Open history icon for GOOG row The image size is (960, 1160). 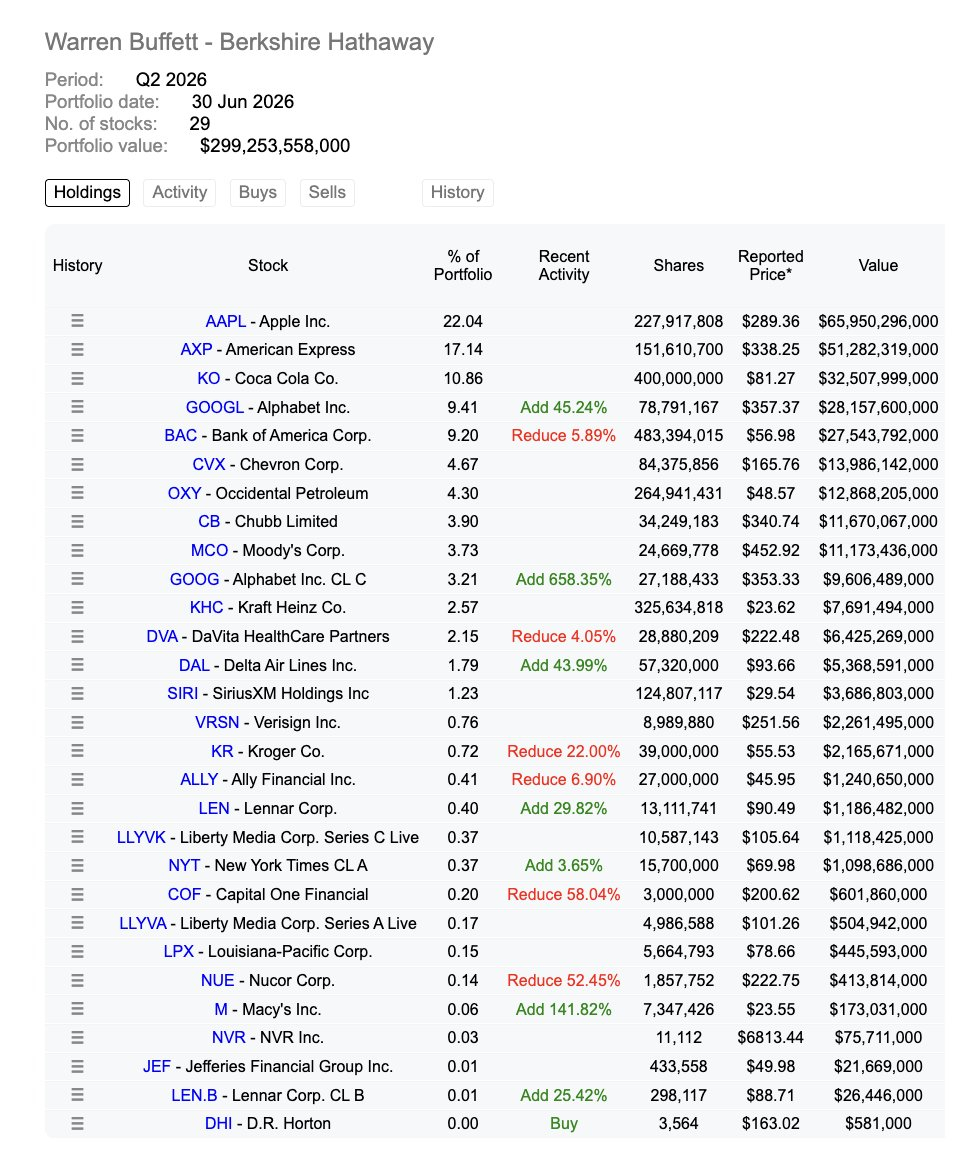coord(77,579)
